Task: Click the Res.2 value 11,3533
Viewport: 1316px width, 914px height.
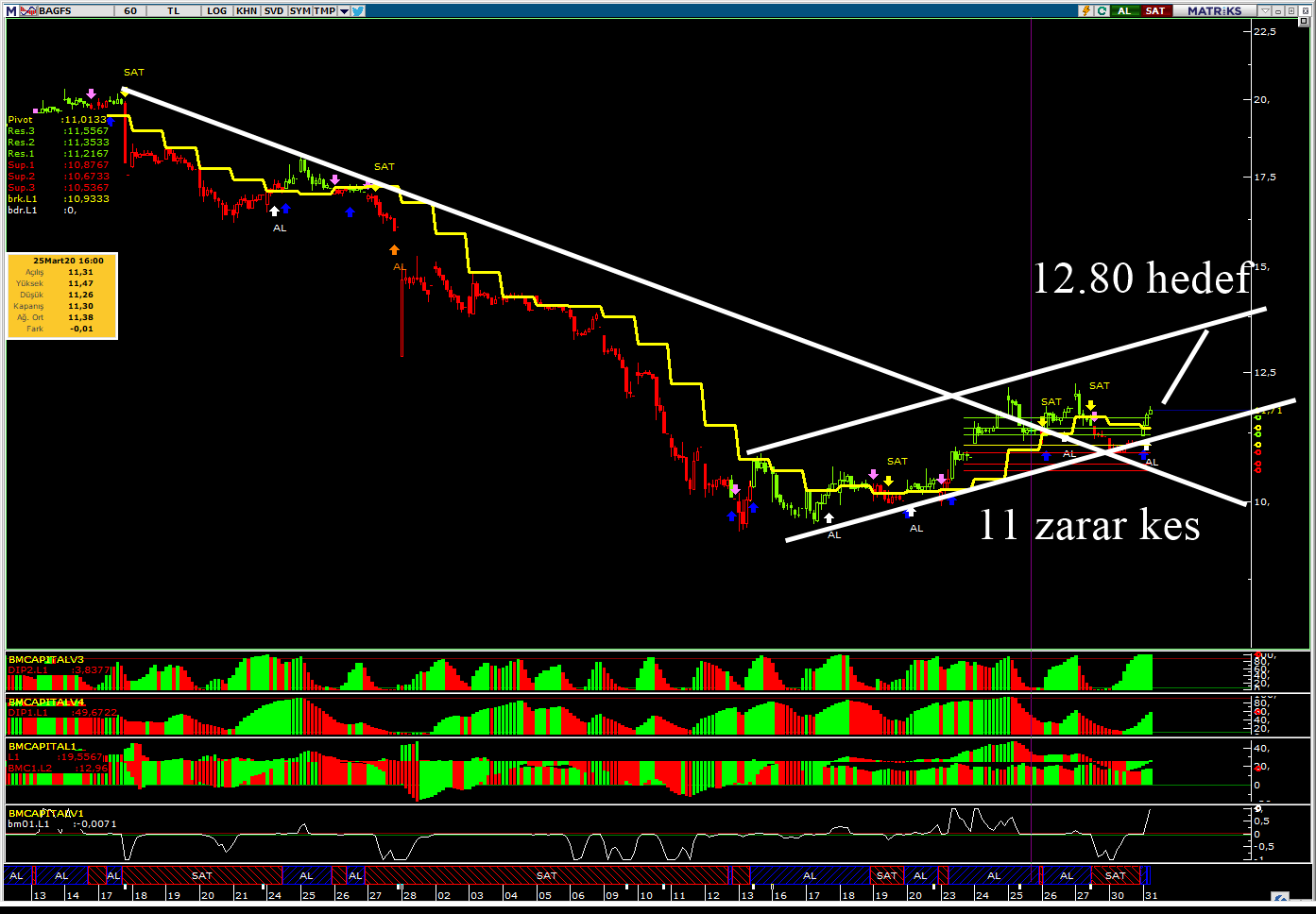Action: tap(86, 143)
